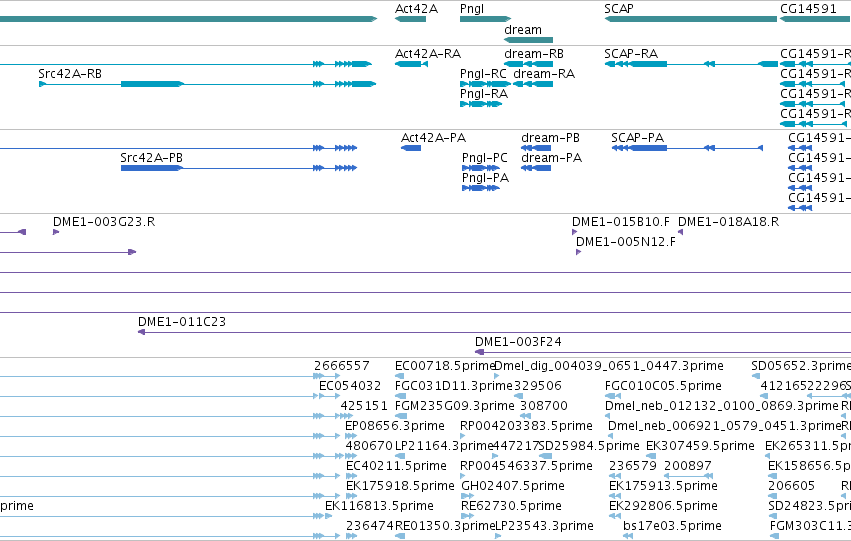This screenshot has width=851, height=541.
Task: Click EST EC40211.5prime
Action: click(x=396, y=466)
